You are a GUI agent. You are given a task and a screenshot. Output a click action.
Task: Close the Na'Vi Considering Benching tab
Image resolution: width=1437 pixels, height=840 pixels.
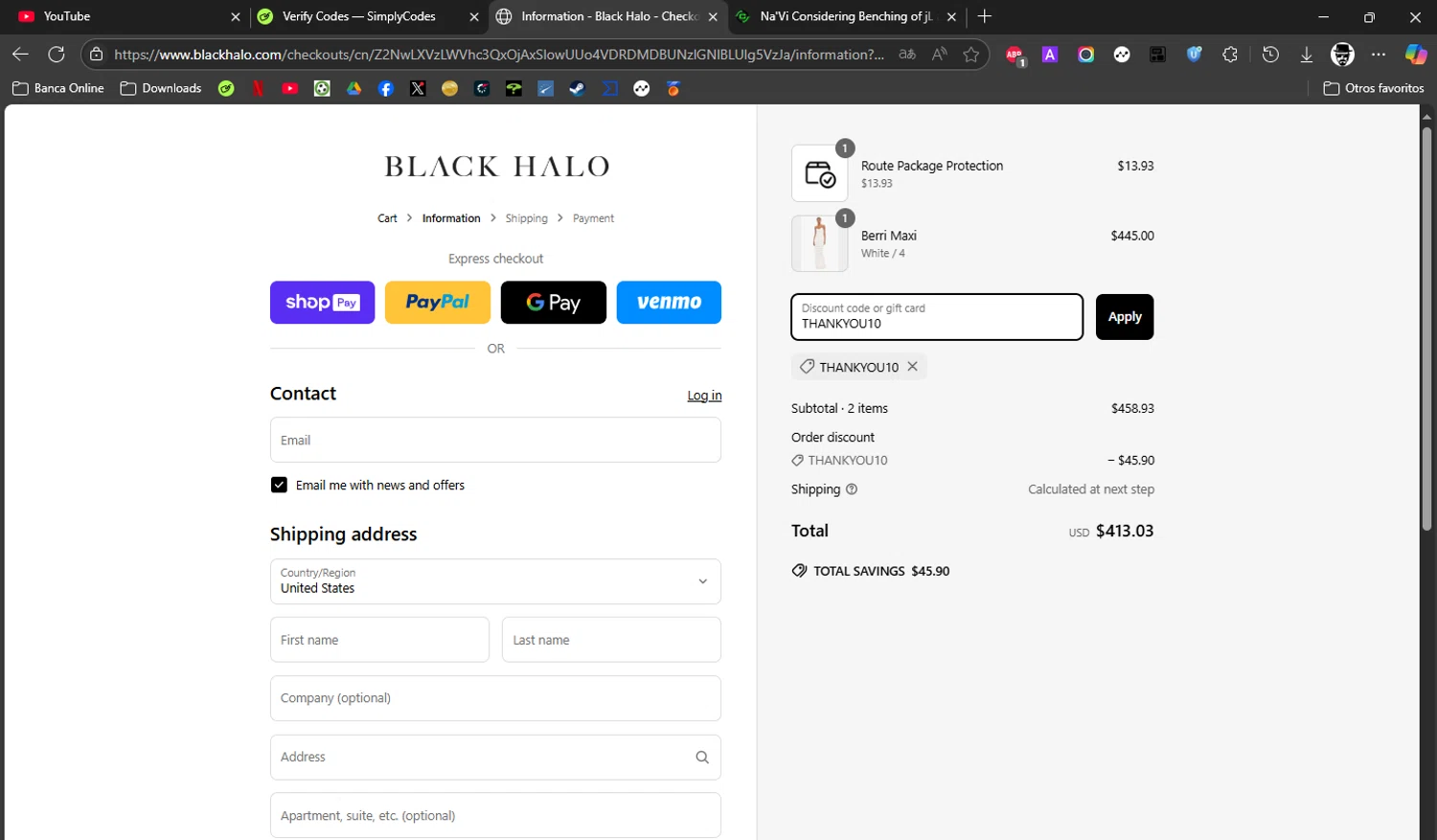point(951,16)
